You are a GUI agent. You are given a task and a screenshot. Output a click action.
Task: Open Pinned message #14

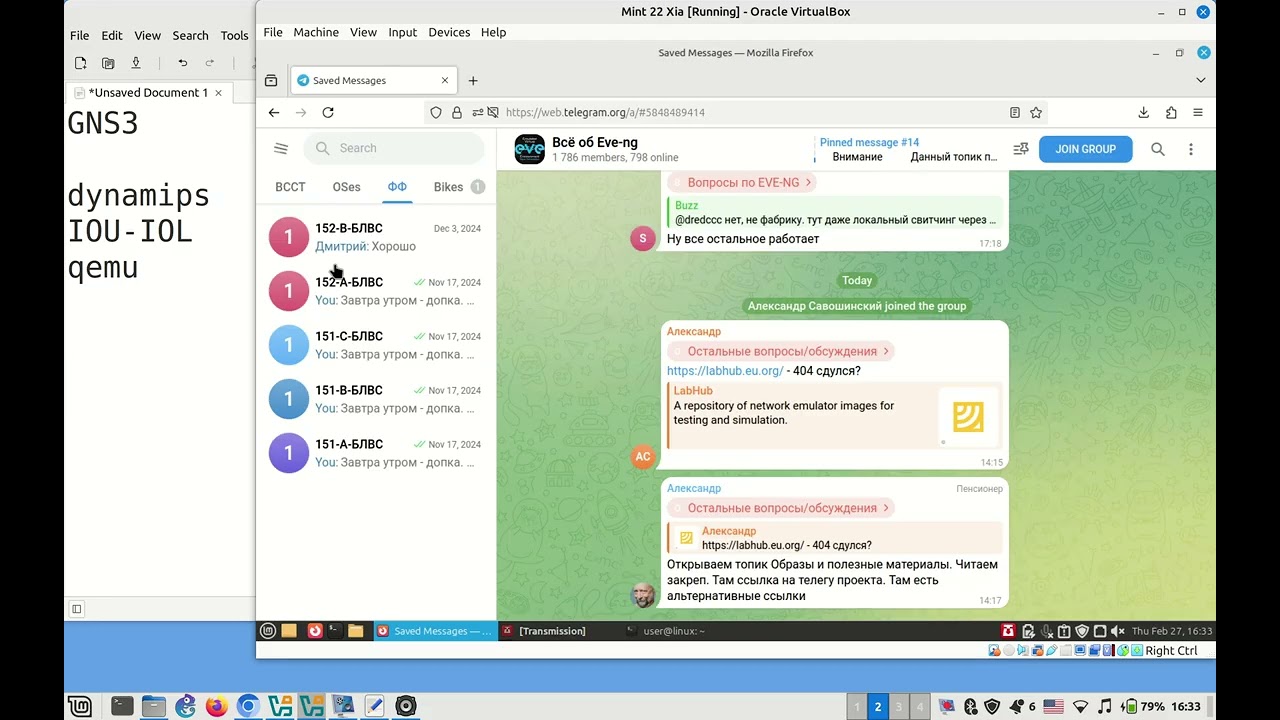click(x=908, y=149)
